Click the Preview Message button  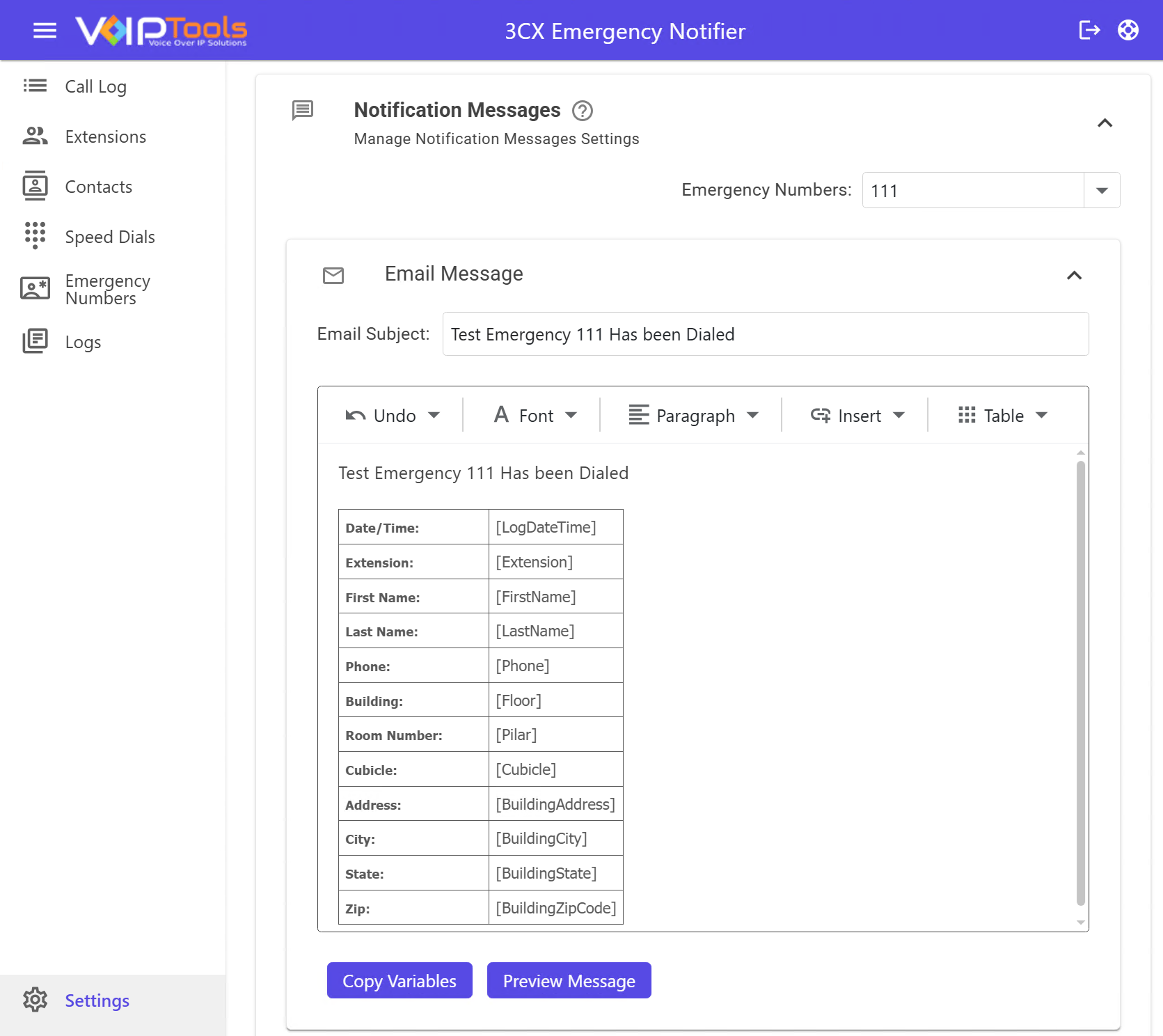[569, 980]
